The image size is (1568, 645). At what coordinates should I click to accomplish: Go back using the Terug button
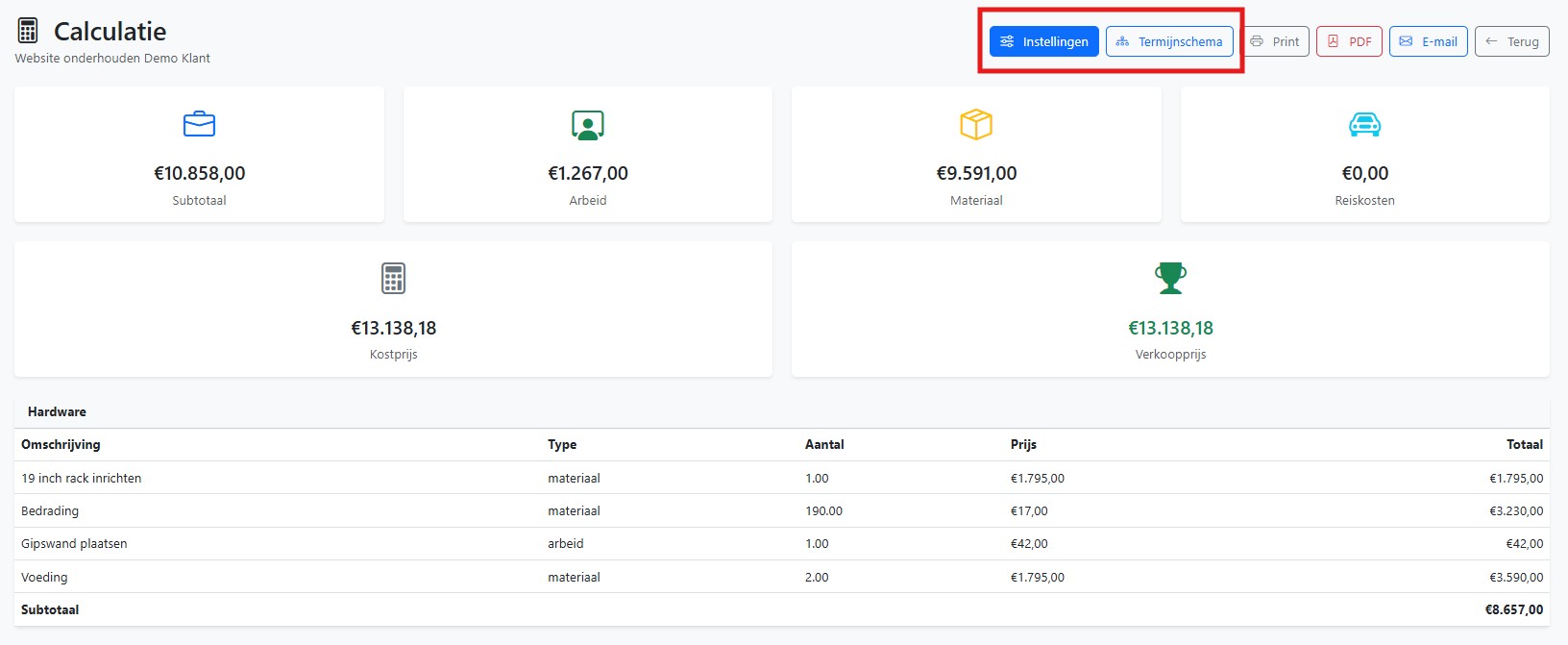(1512, 41)
